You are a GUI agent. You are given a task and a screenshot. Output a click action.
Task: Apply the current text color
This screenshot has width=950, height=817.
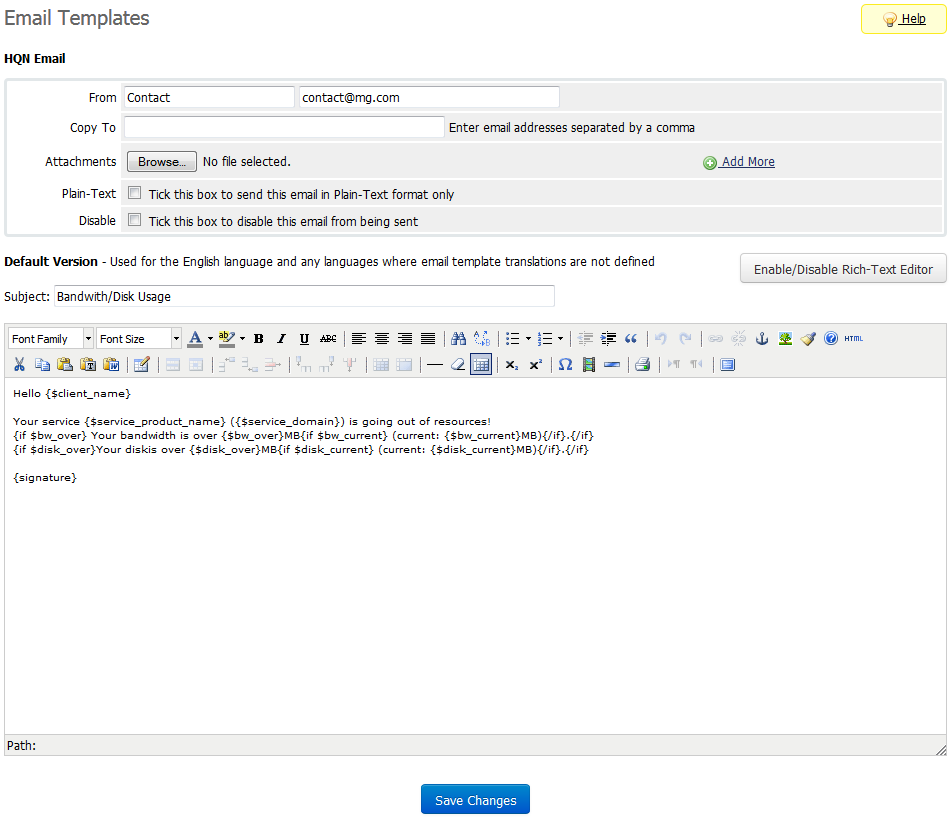pos(195,339)
